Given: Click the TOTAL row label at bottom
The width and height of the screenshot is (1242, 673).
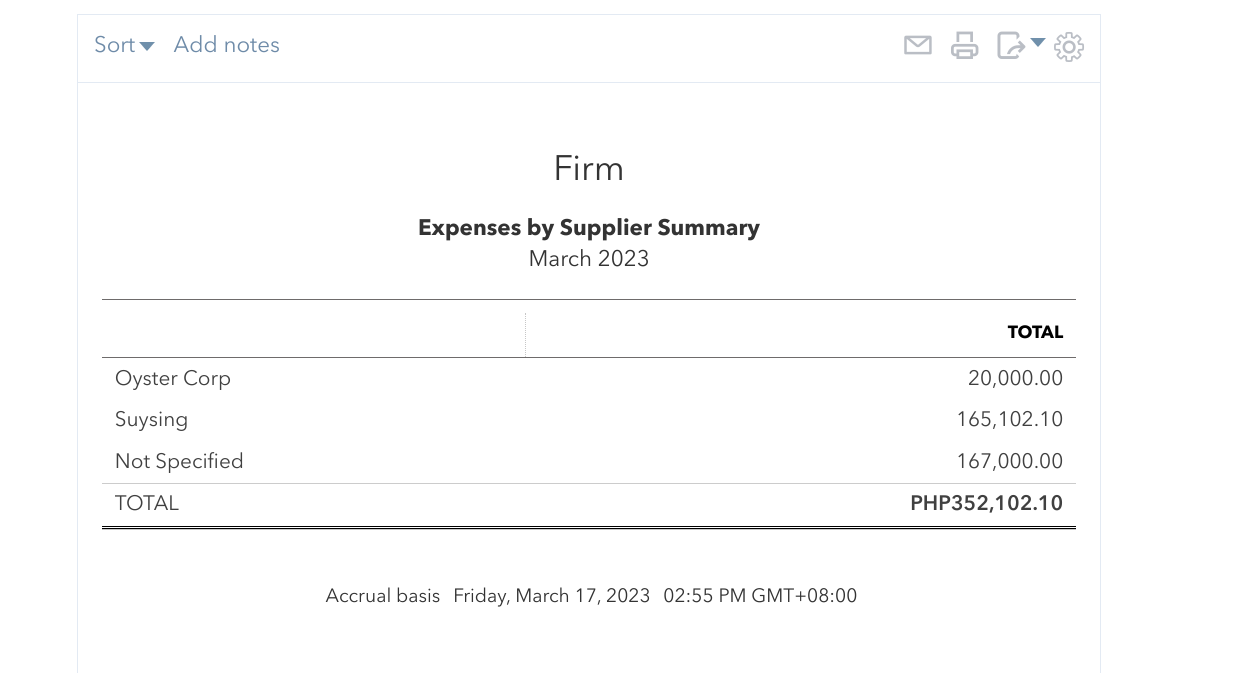Looking at the screenshot, I should tap(147, 504).
